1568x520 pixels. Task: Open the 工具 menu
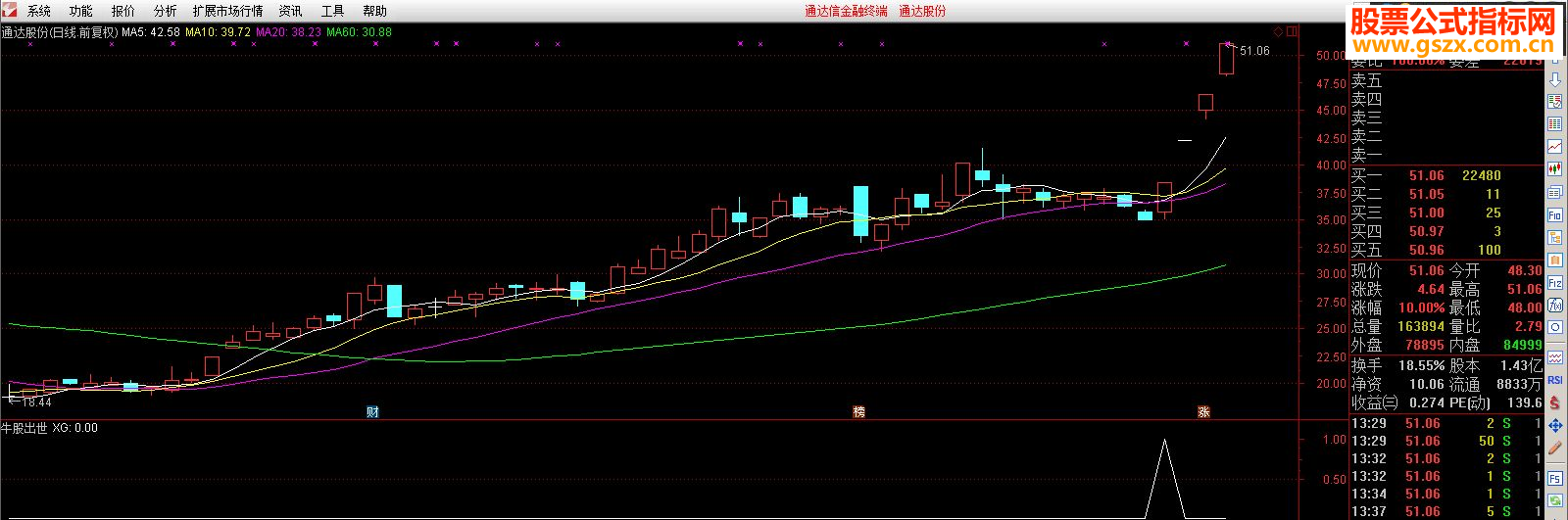tap(333, 11)
